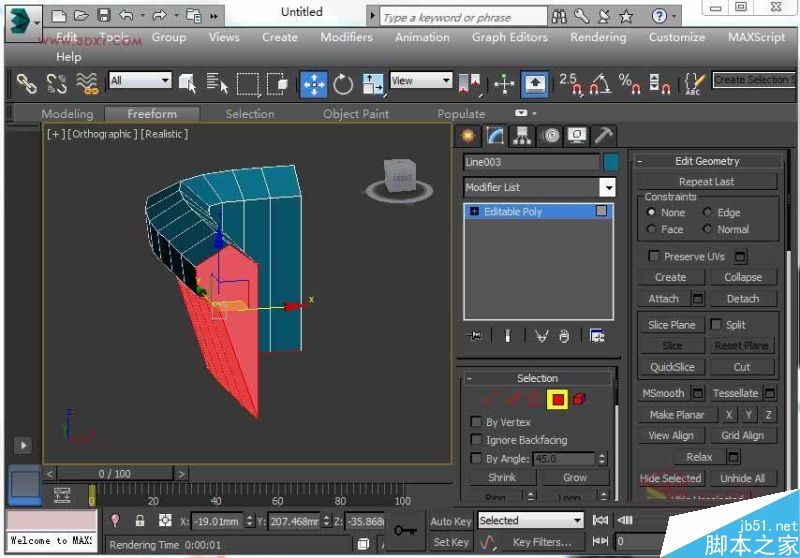Screen dimensions: 800x558
Task: Switch to the Utilities hammer panel
Action: pos(603,136)
